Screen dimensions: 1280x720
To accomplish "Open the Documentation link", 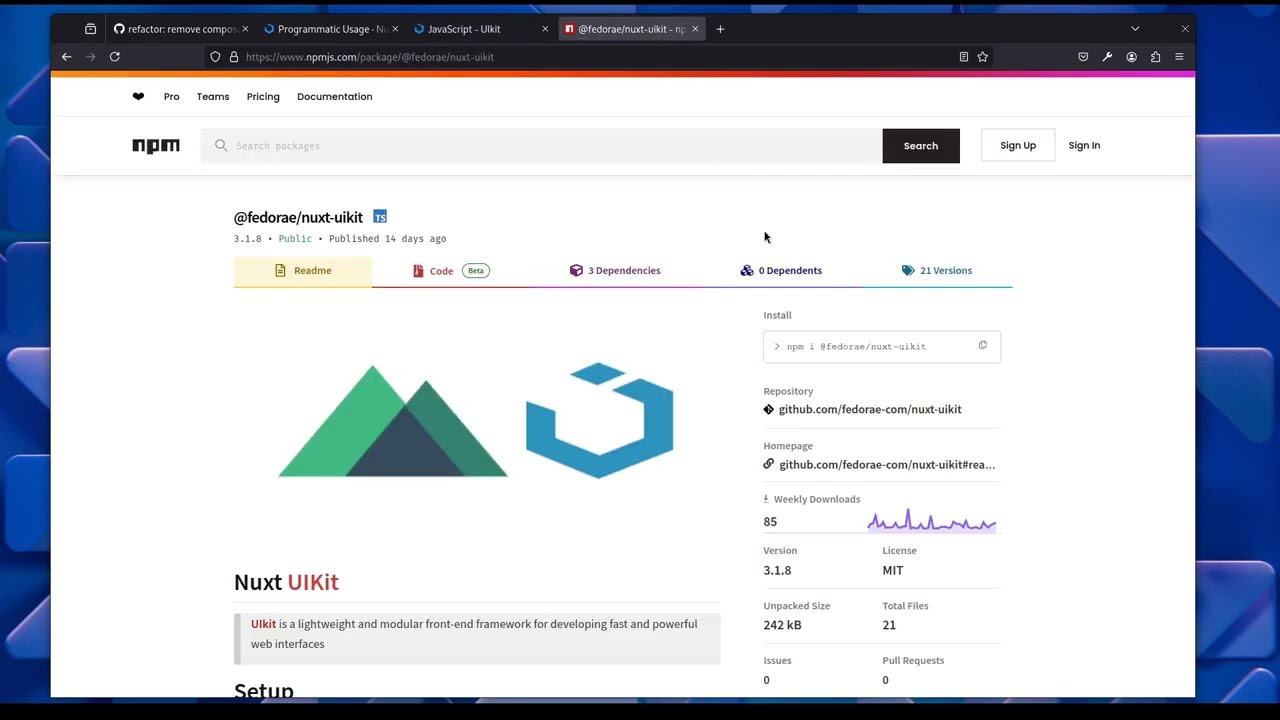I will pyautogui.click(x=335, y=97).
